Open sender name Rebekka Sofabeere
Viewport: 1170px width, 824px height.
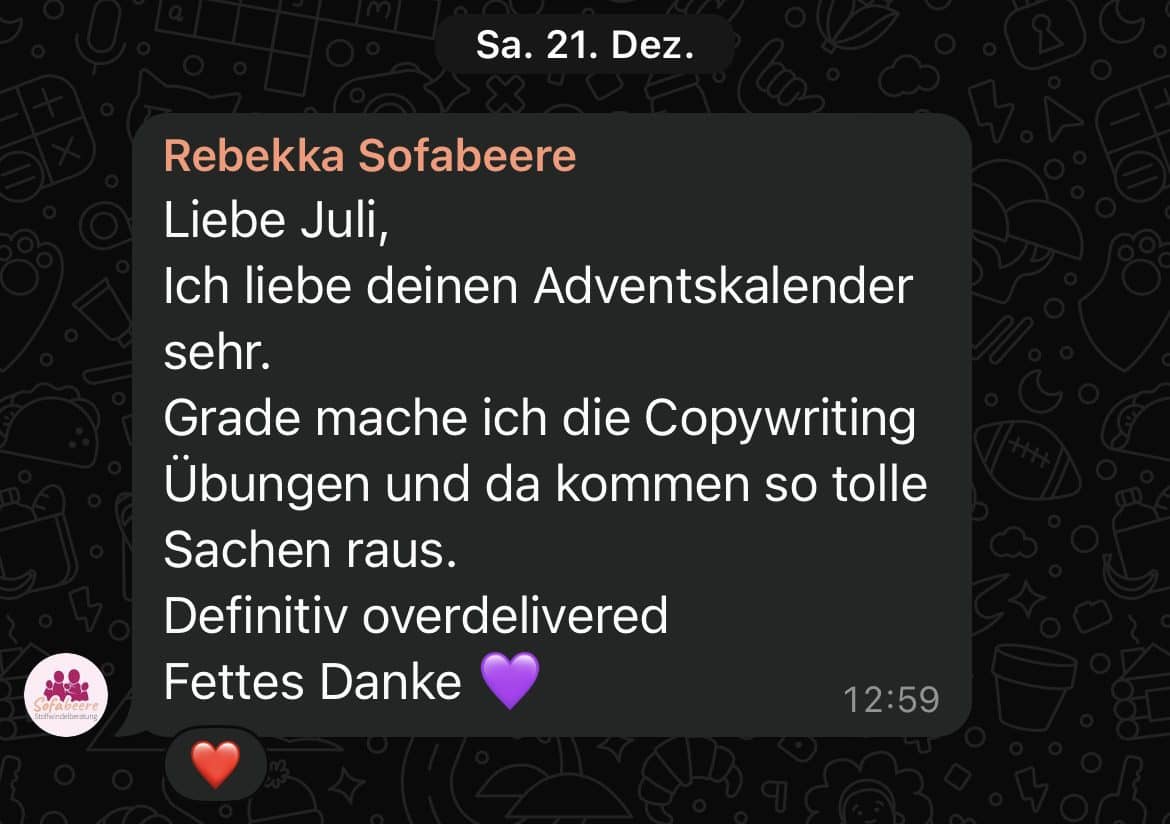tap(370, 155)
